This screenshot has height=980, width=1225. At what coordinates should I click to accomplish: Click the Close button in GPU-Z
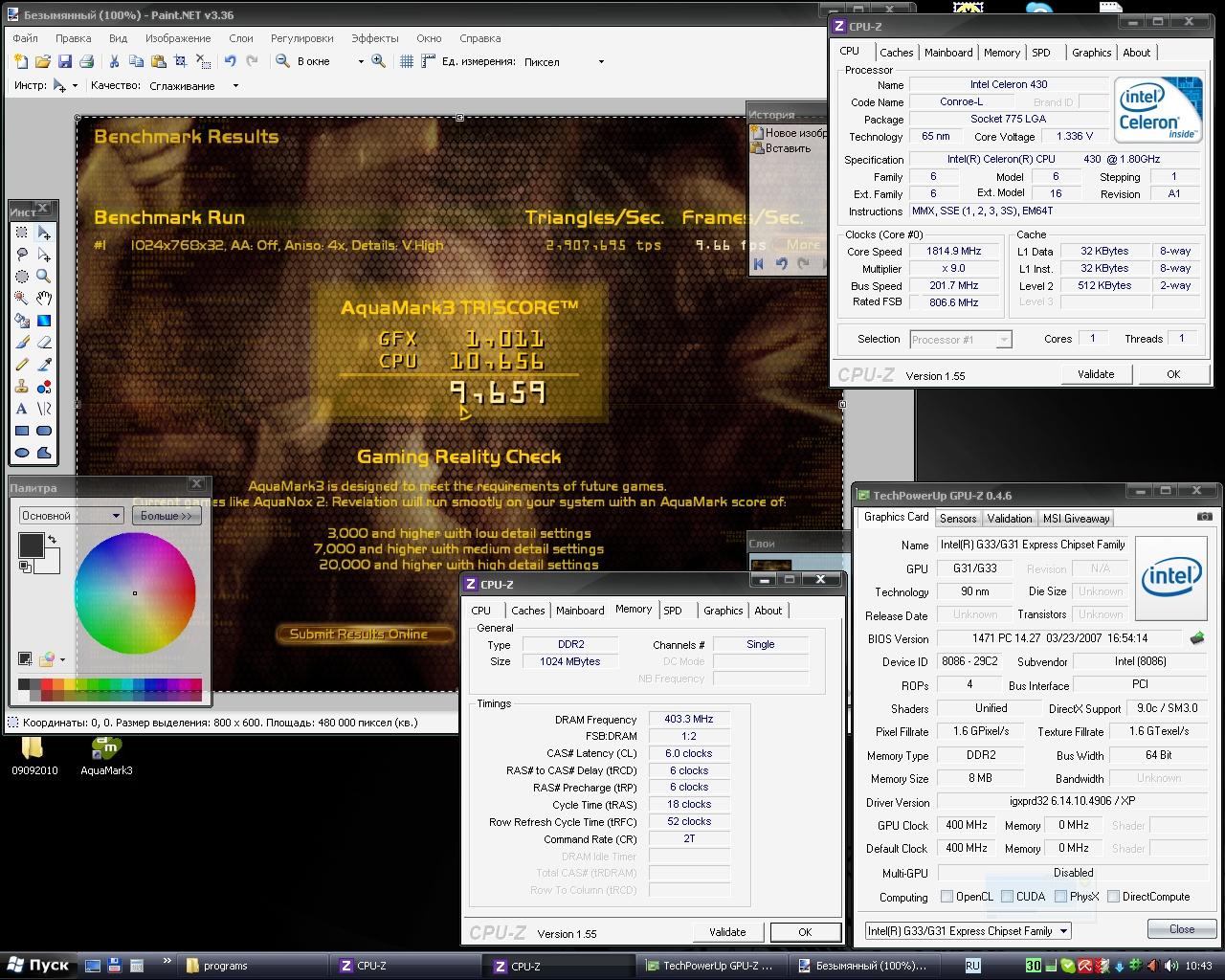tap(1182, 929)
